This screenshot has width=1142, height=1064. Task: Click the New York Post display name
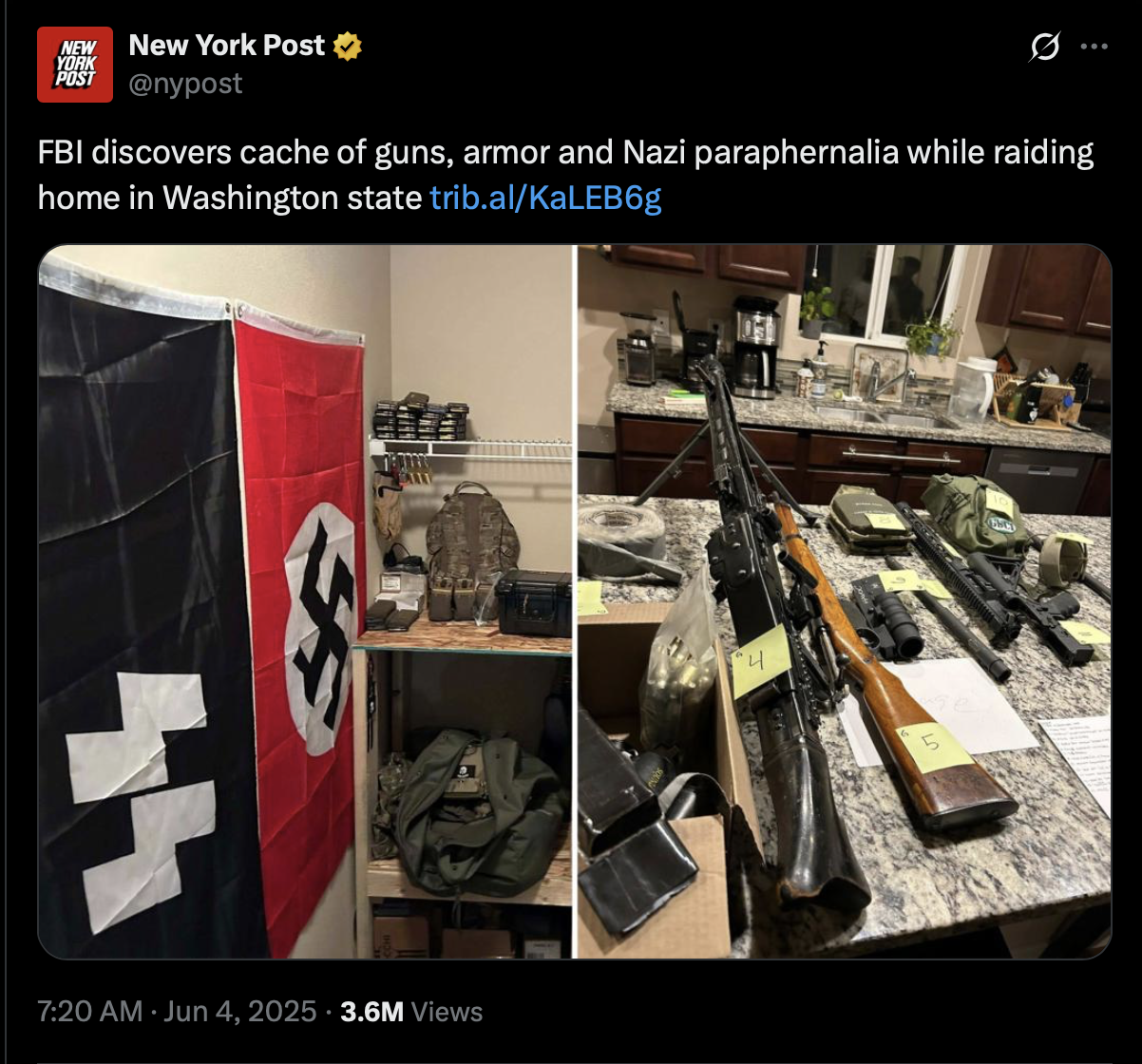pos(227,45)
